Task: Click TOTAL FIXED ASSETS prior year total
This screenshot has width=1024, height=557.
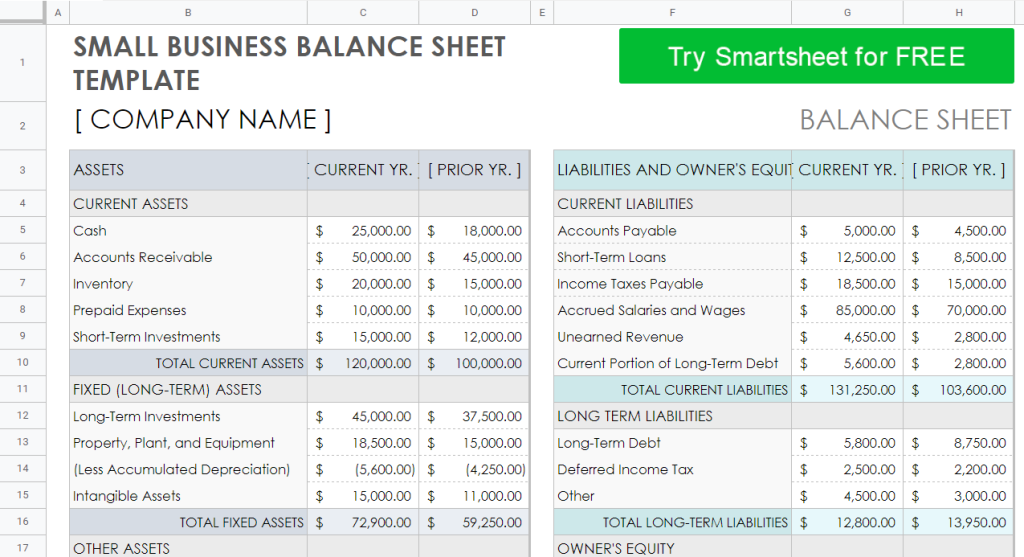Action: tap(474, 522)
